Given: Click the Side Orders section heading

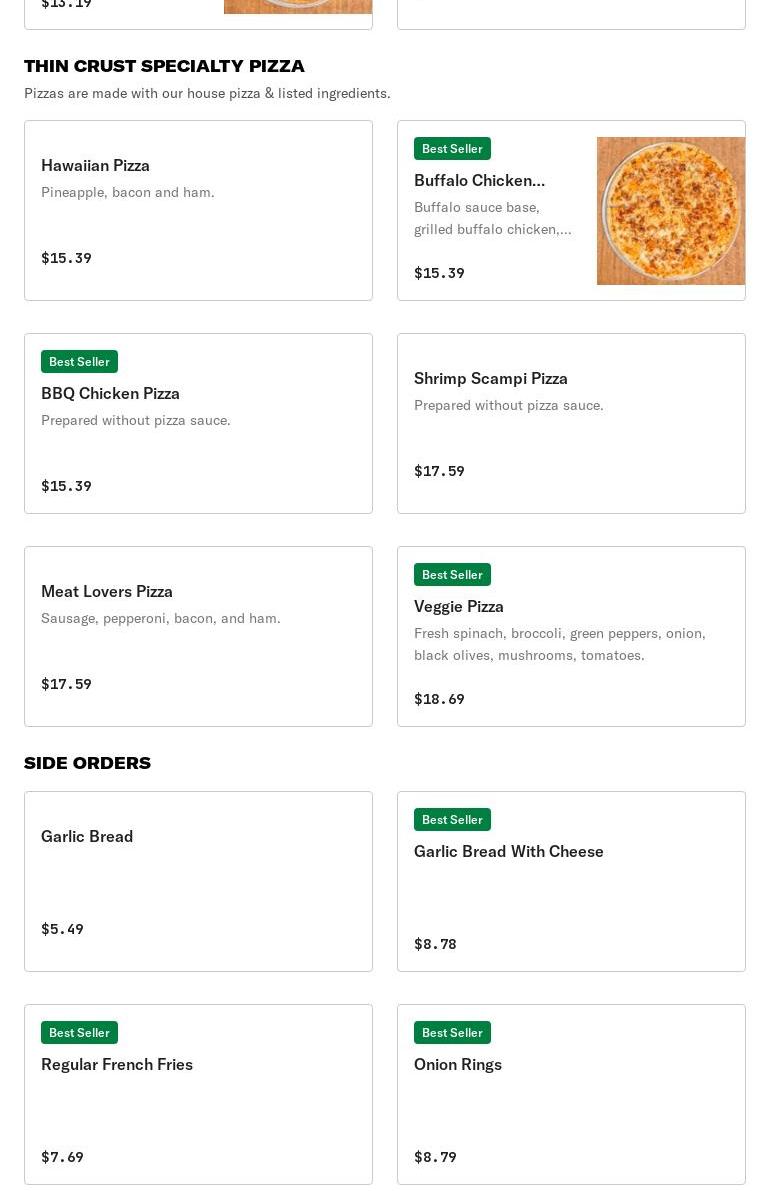Looking at the screenshot, I should pyautogui.click(x=87, y=763).
